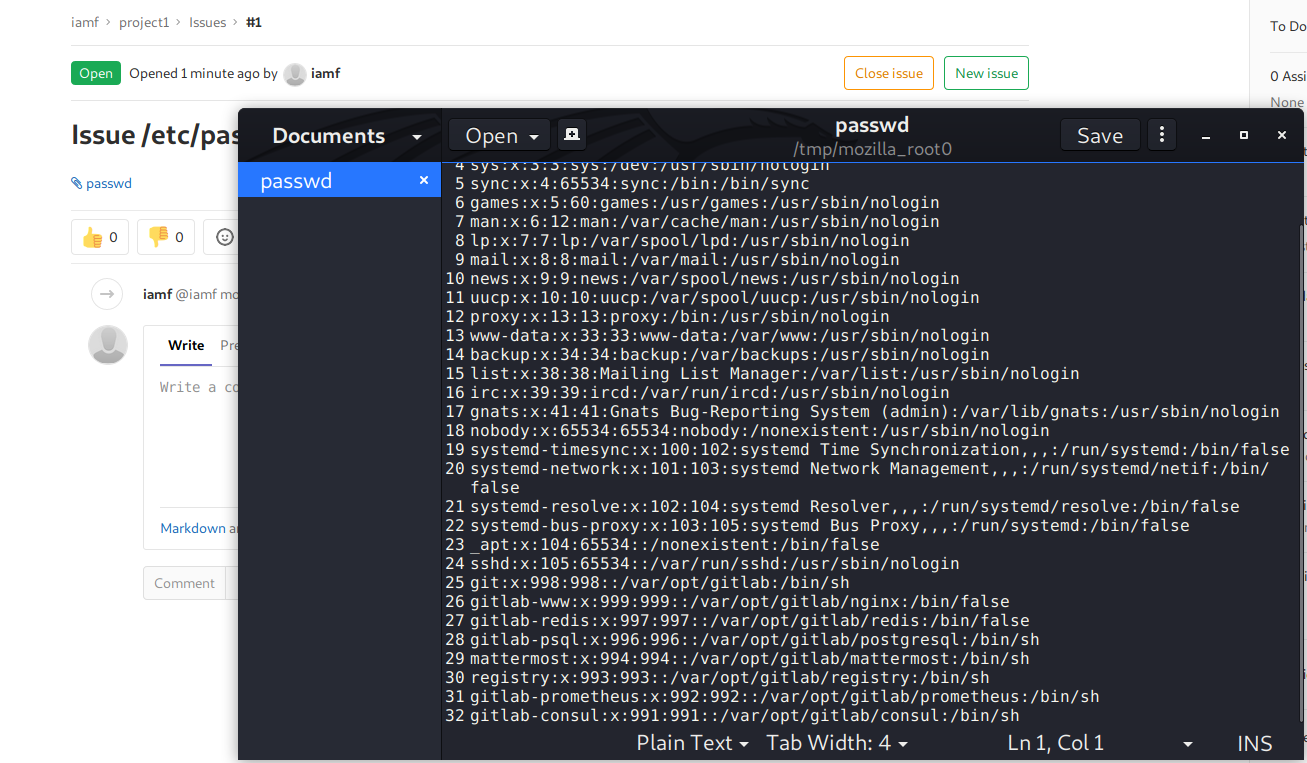Click the thumbs down reaction
Viewport: 1307px width, 763px height.
[166, 237]
